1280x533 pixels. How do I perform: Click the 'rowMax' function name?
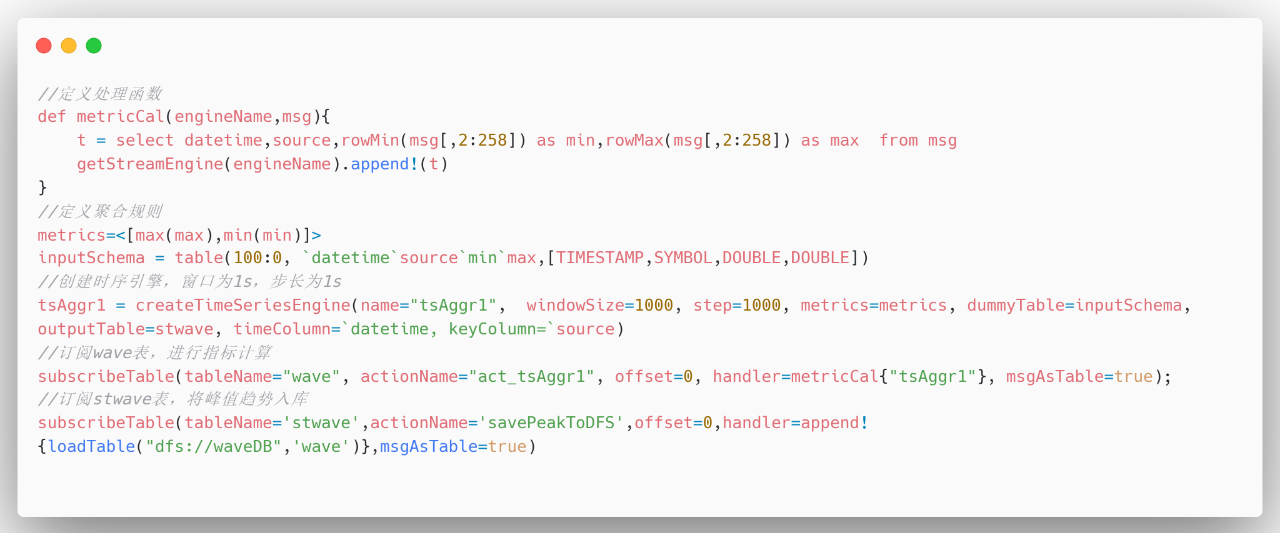635,141
